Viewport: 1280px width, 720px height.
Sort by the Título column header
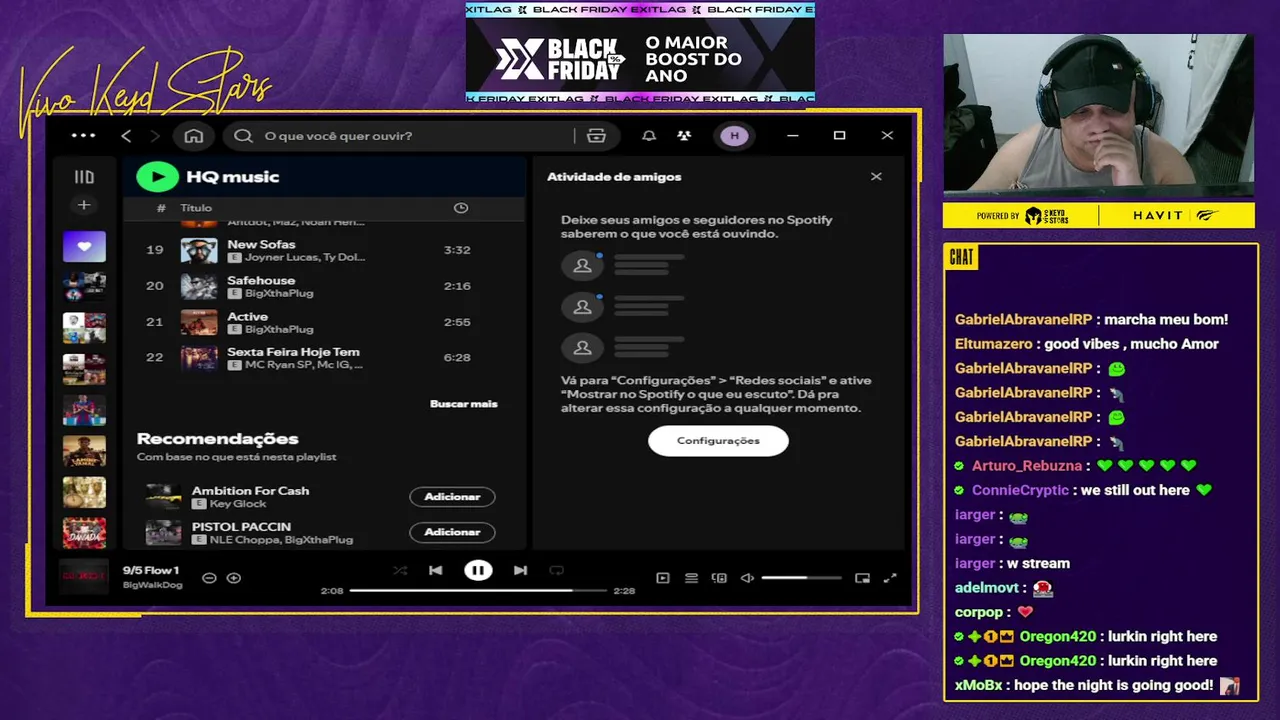coord(196,208)
